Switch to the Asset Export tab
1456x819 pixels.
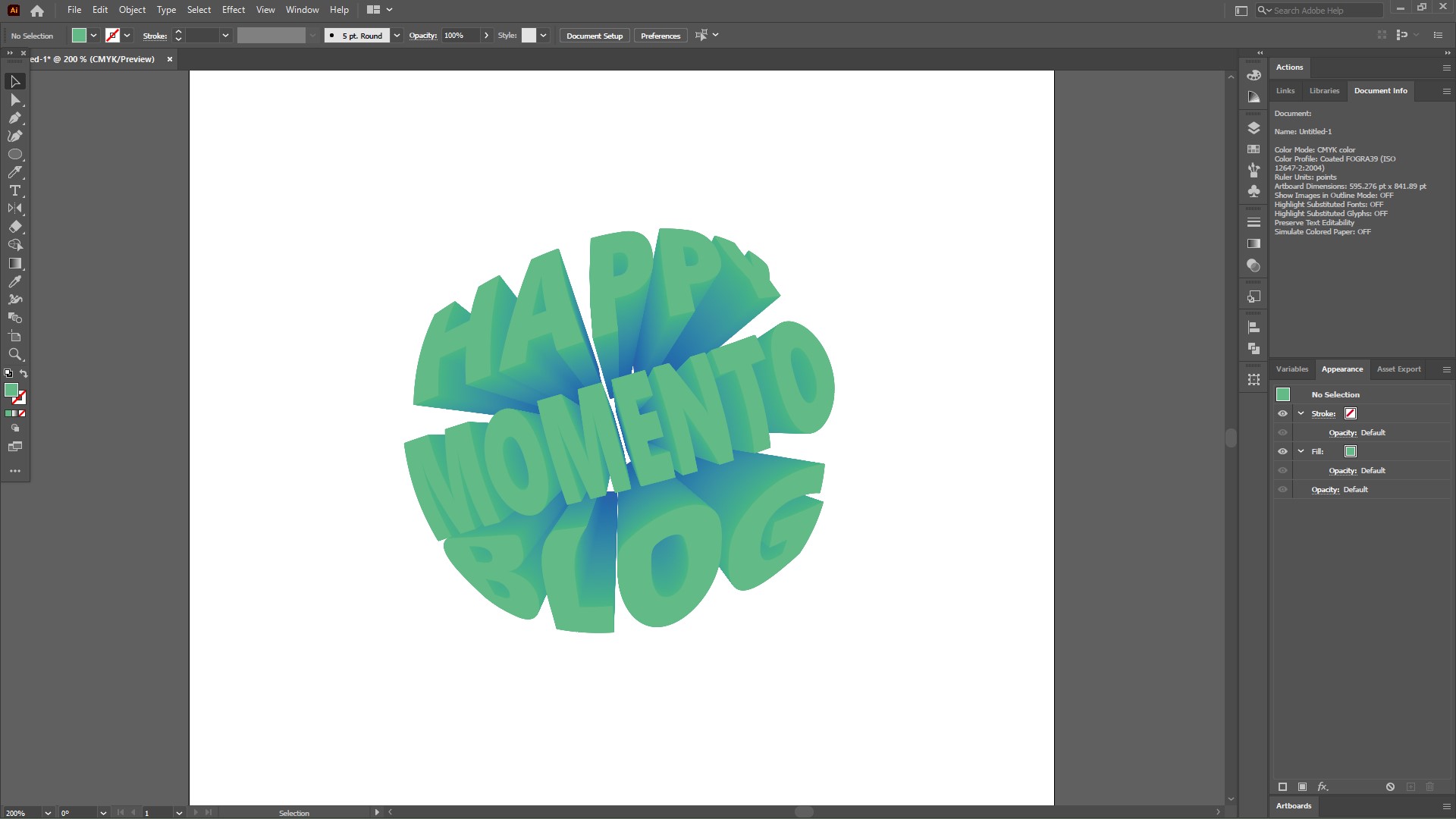(1398, 369)
